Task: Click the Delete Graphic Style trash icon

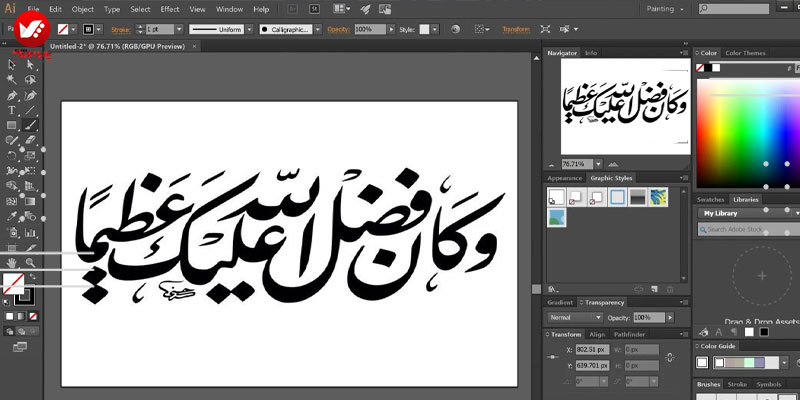Action: point(670,289)
